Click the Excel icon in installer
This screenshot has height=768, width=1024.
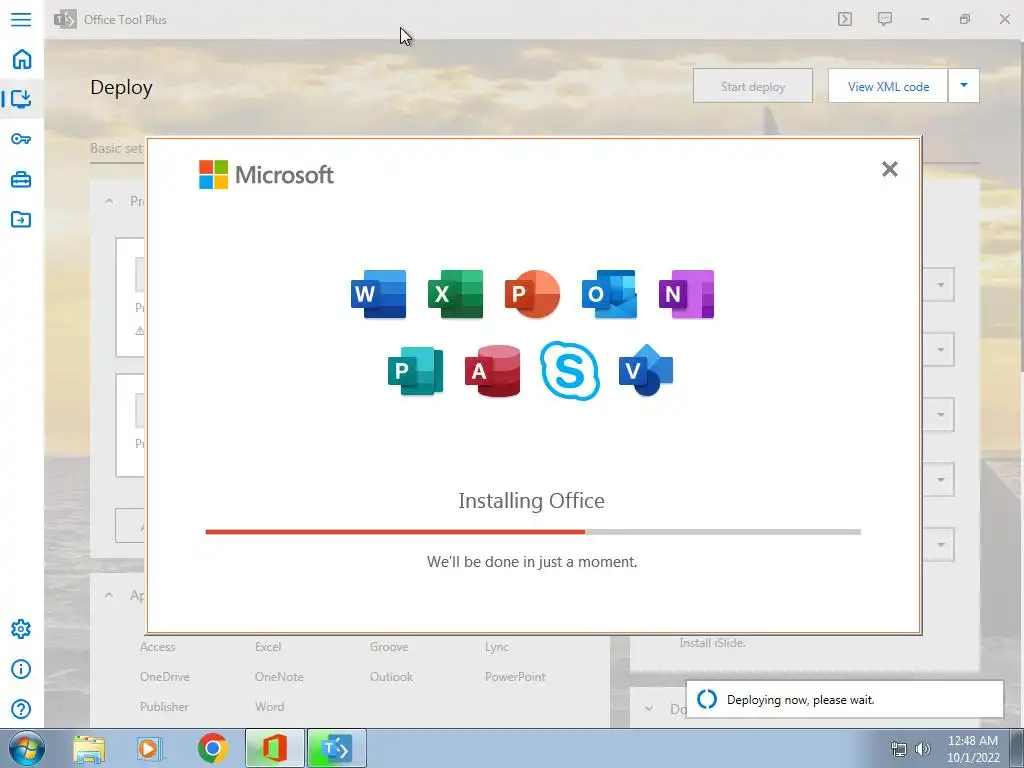[x=455, y=294]
